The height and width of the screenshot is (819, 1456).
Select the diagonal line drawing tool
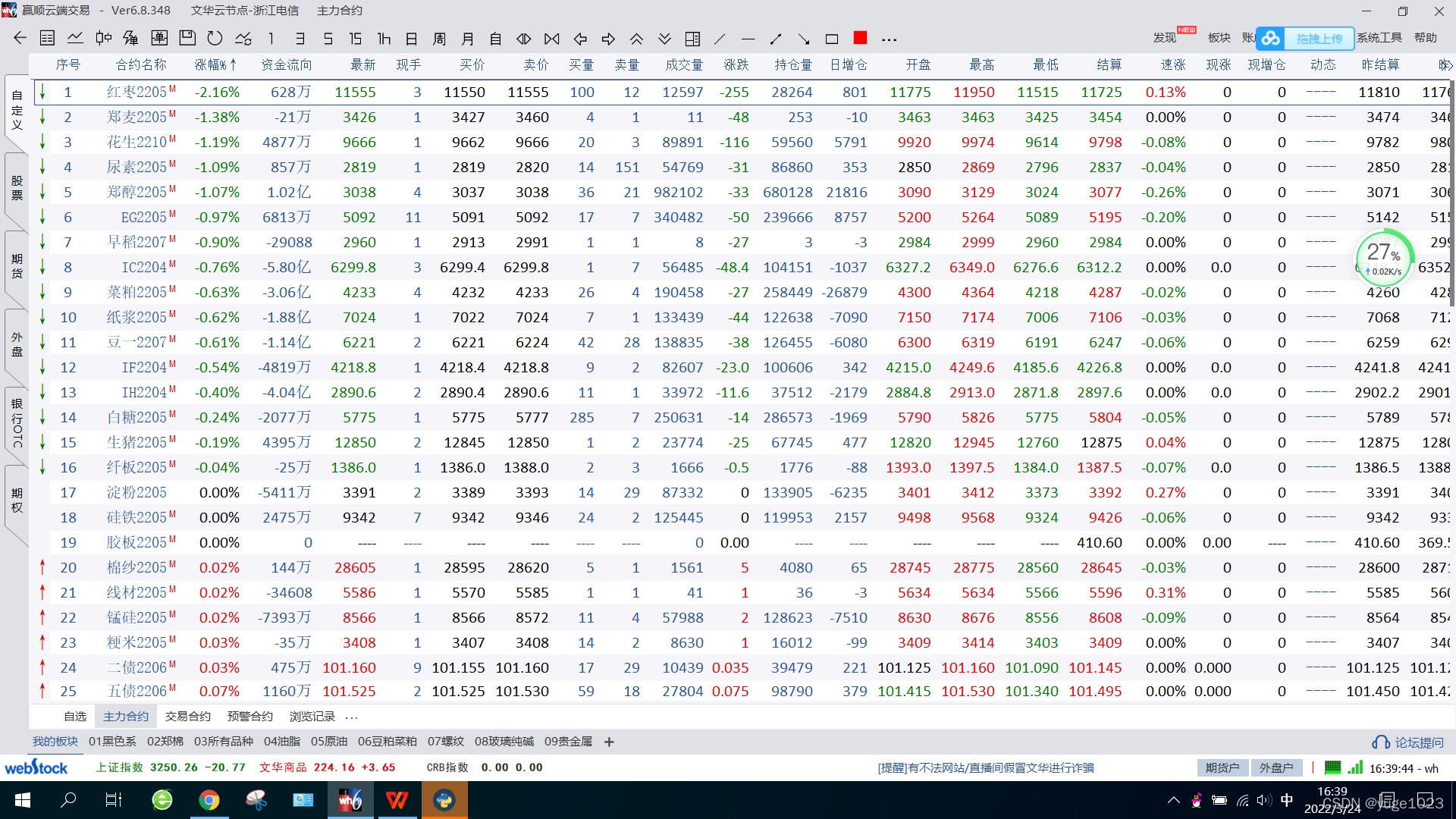(x=720, y=39)
